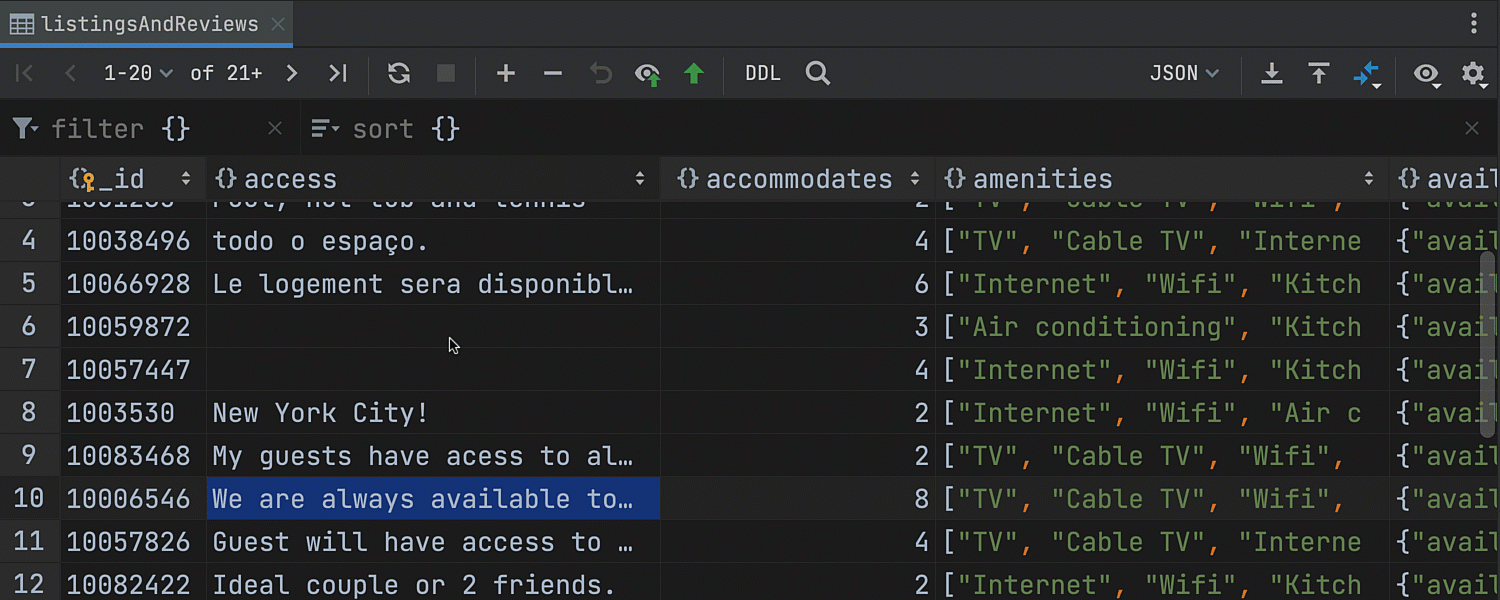Screen dimensions: 1500x600
Task: Toggle the compare data arrows icon
Action: (1367, 74)
